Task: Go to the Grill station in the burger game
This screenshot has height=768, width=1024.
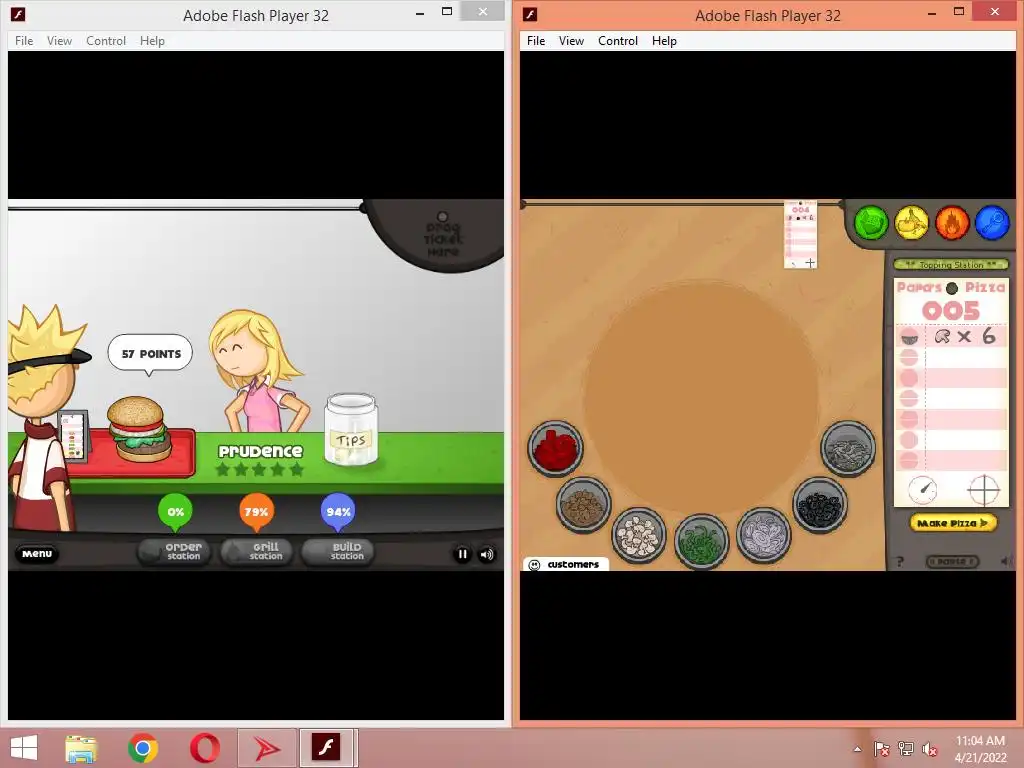Action: 256,552
